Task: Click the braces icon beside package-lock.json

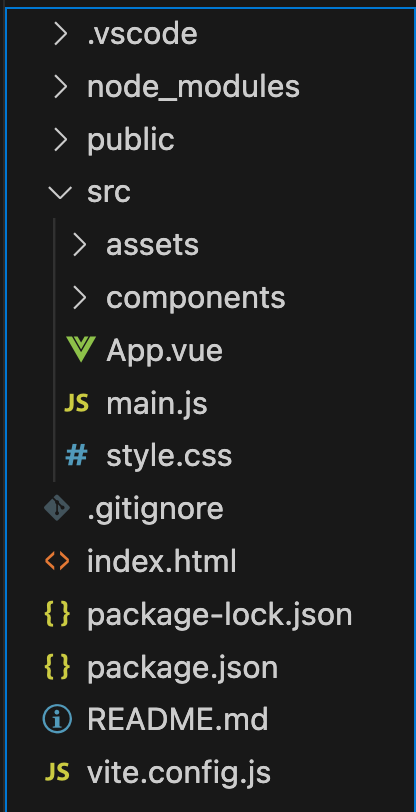Action: (57, 614)
